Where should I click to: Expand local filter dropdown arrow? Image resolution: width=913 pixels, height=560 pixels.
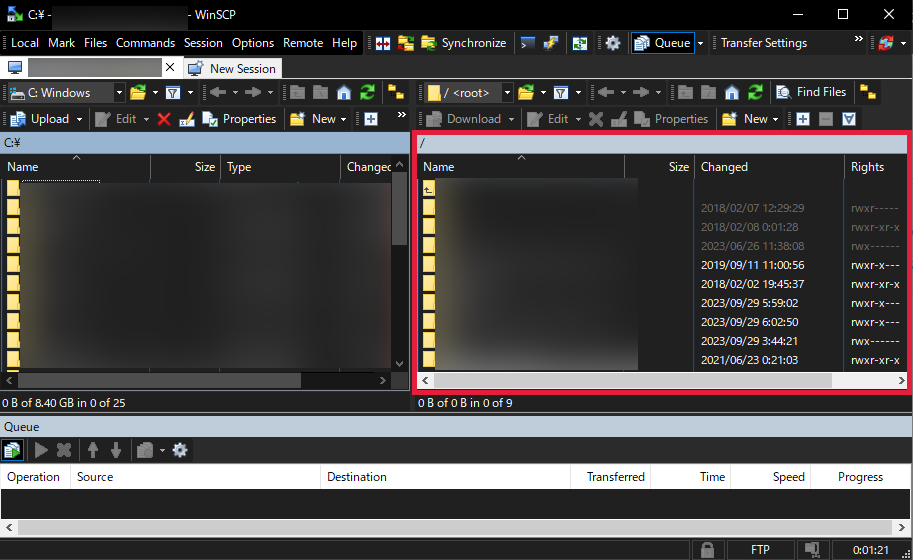pos(190,93)
